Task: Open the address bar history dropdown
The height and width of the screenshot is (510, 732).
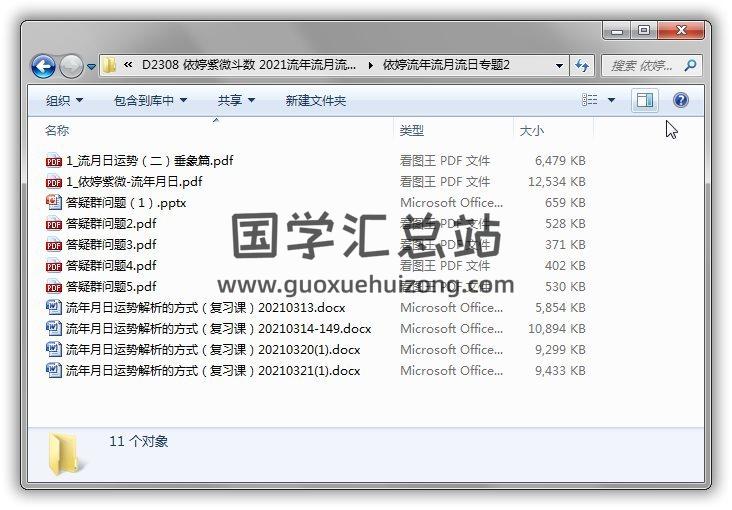Action: pyautogui.click(x=559, y=65)
